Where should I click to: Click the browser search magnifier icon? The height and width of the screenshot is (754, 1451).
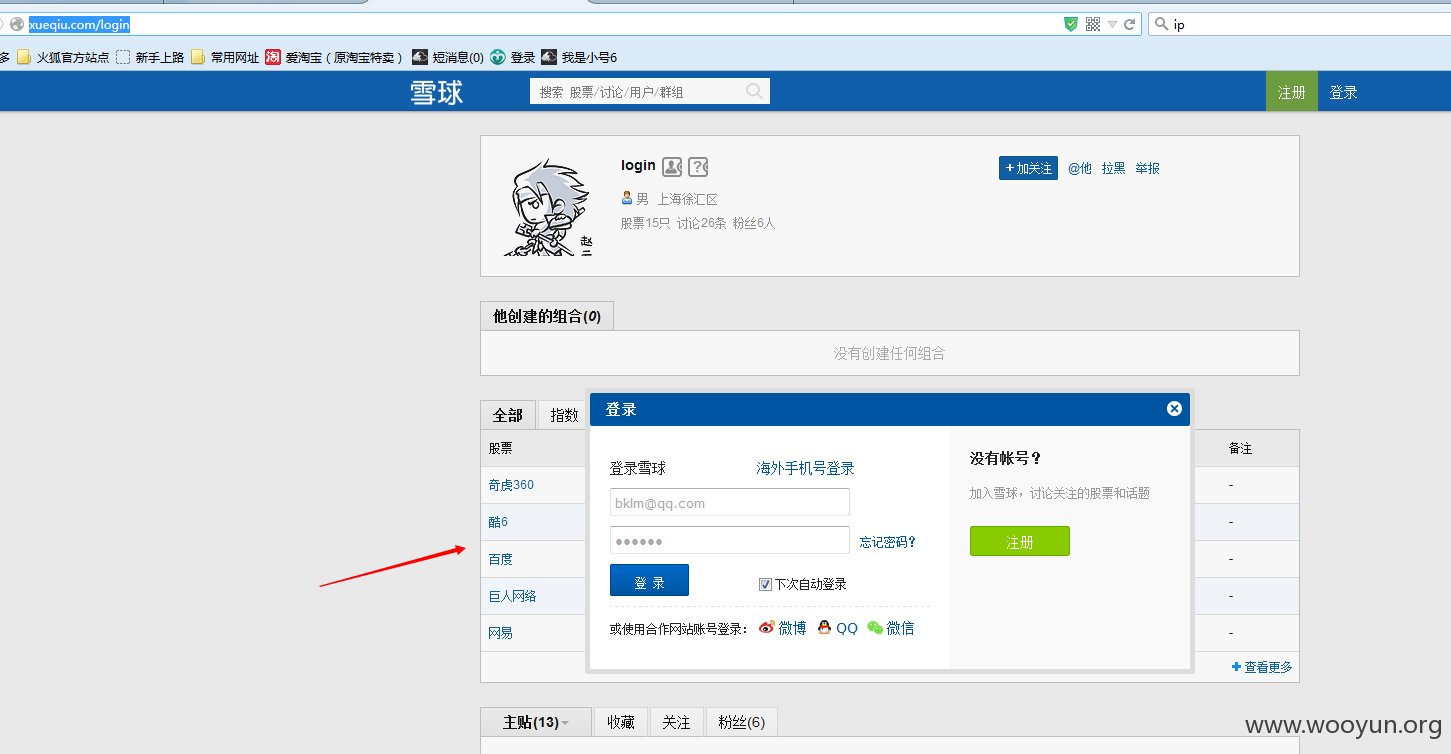(1161, 24)
